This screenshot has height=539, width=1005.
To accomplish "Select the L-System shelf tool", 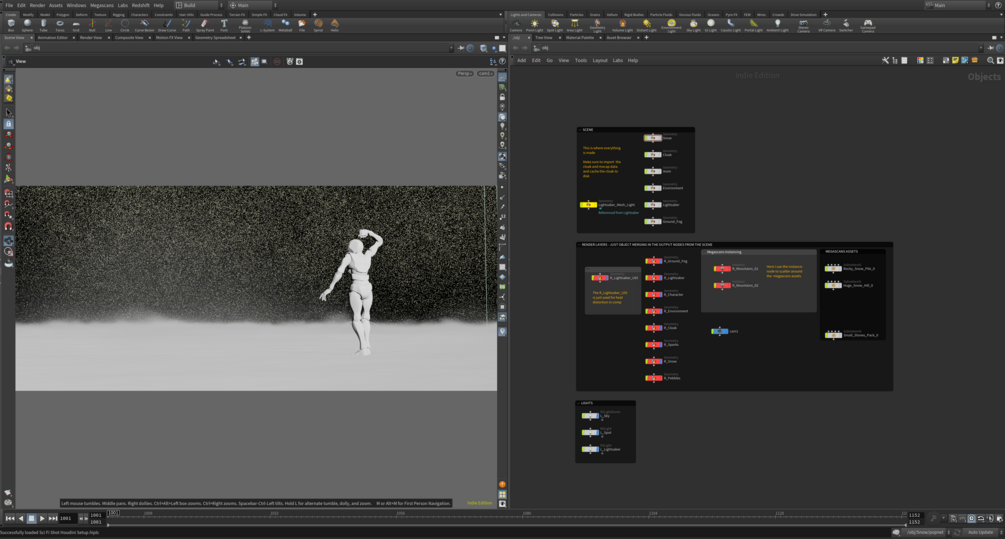I will tap(267, 24).
